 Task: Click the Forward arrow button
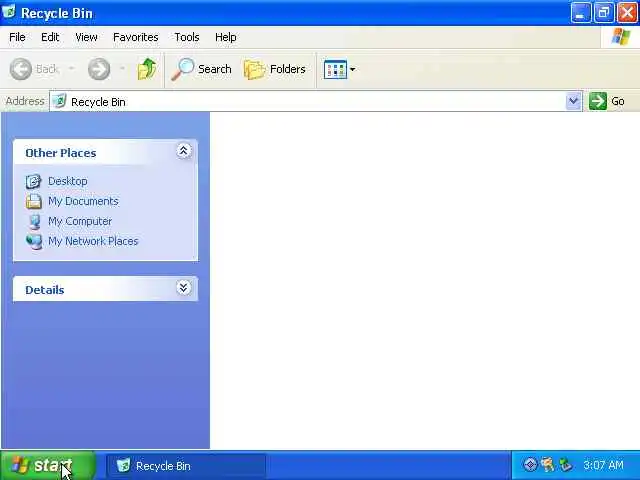pos(99,69)
